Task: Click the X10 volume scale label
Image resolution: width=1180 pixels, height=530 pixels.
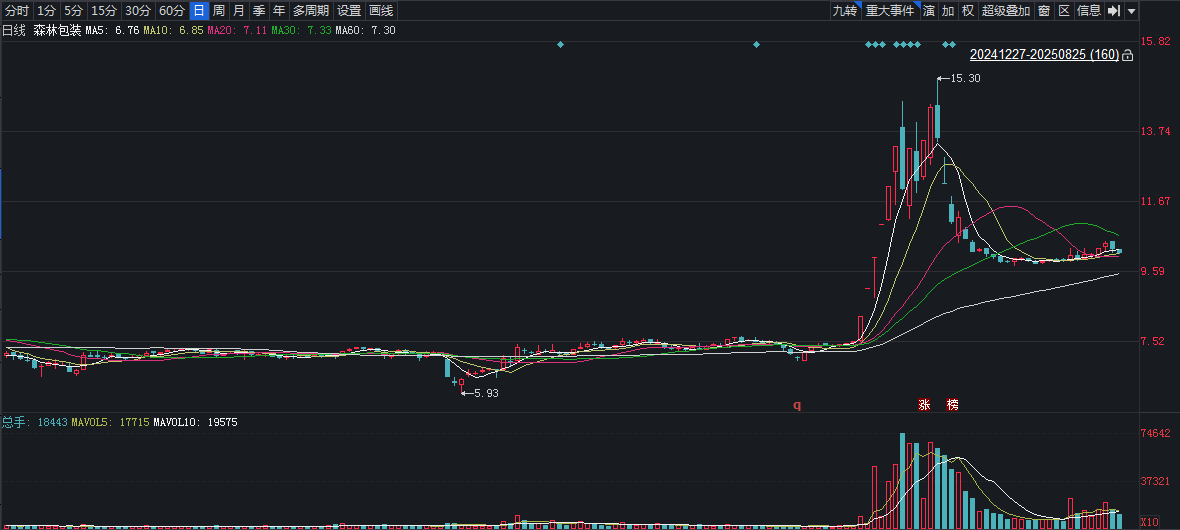Action: (x=1150, y=522)
